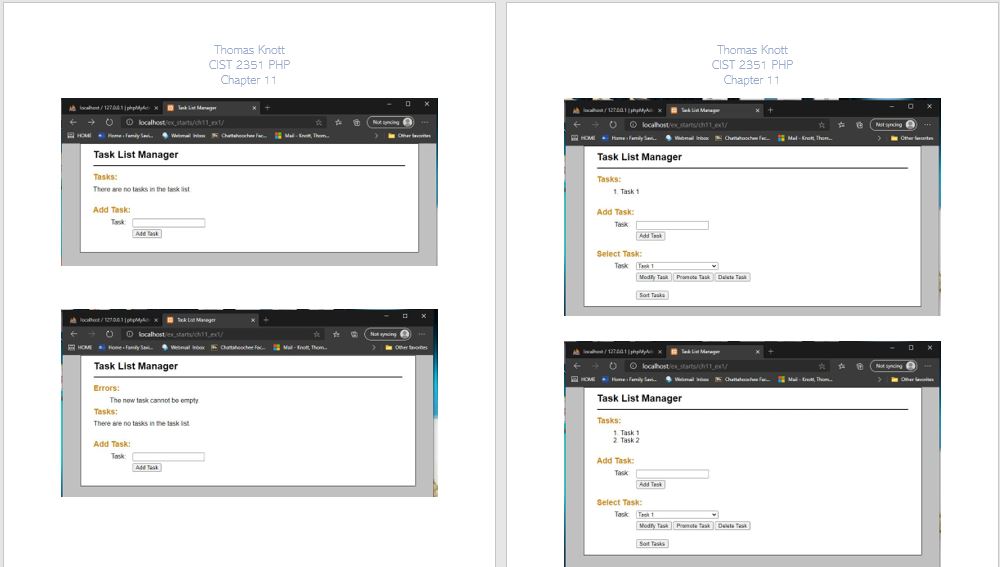Screen dimensions: 1000x567
Task: Click the address bar in the one-task screenshot
Action: (x=727, y=125)
